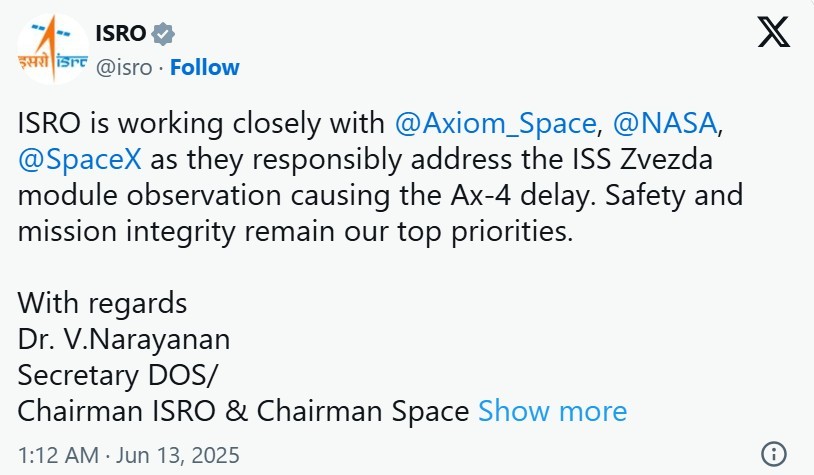Click the 'mission integrity remain our top priorities' line
The image size is (814, 475).
point(295,232)
